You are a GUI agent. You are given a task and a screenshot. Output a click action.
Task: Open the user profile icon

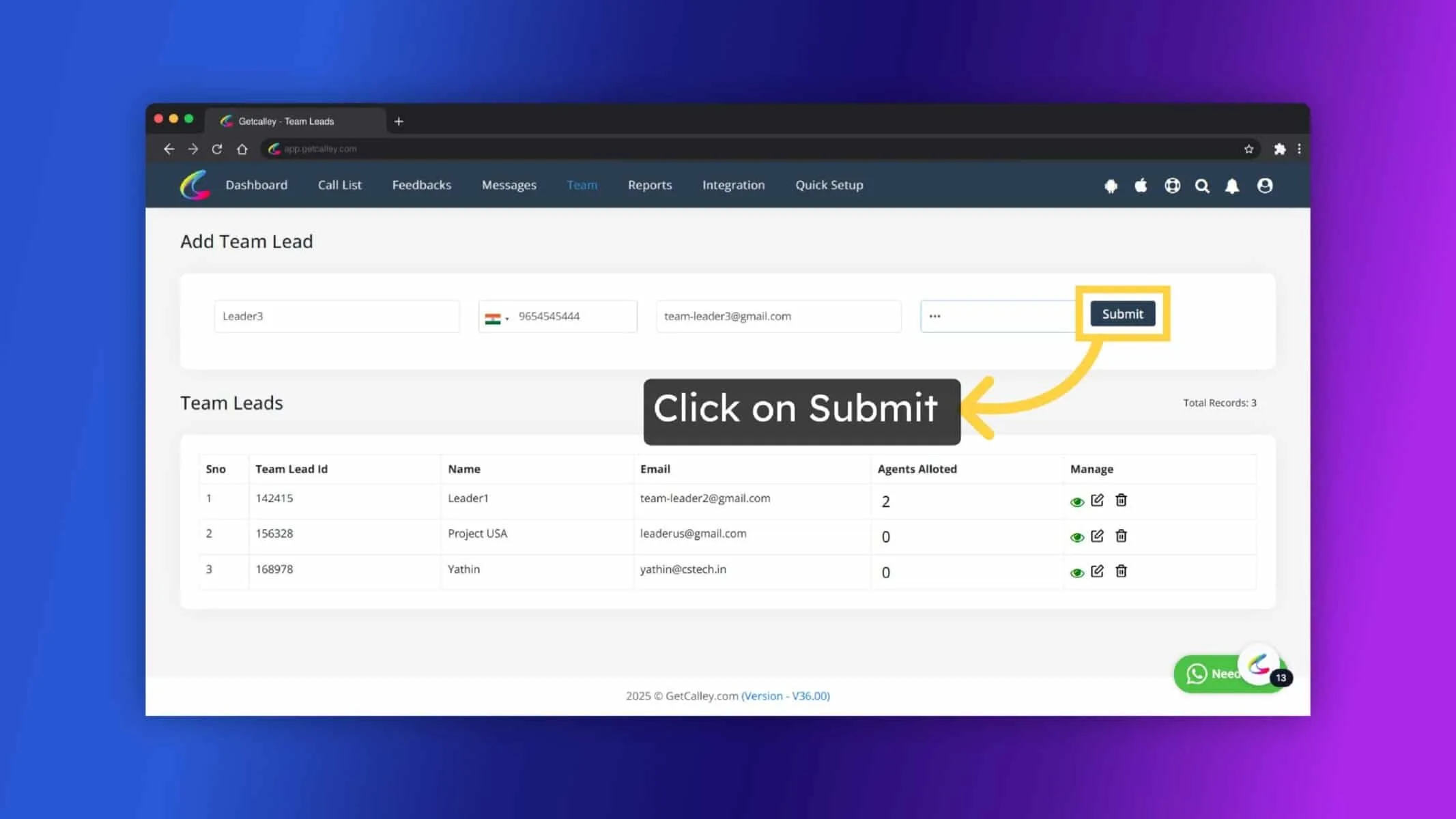tap(1265, 186)
